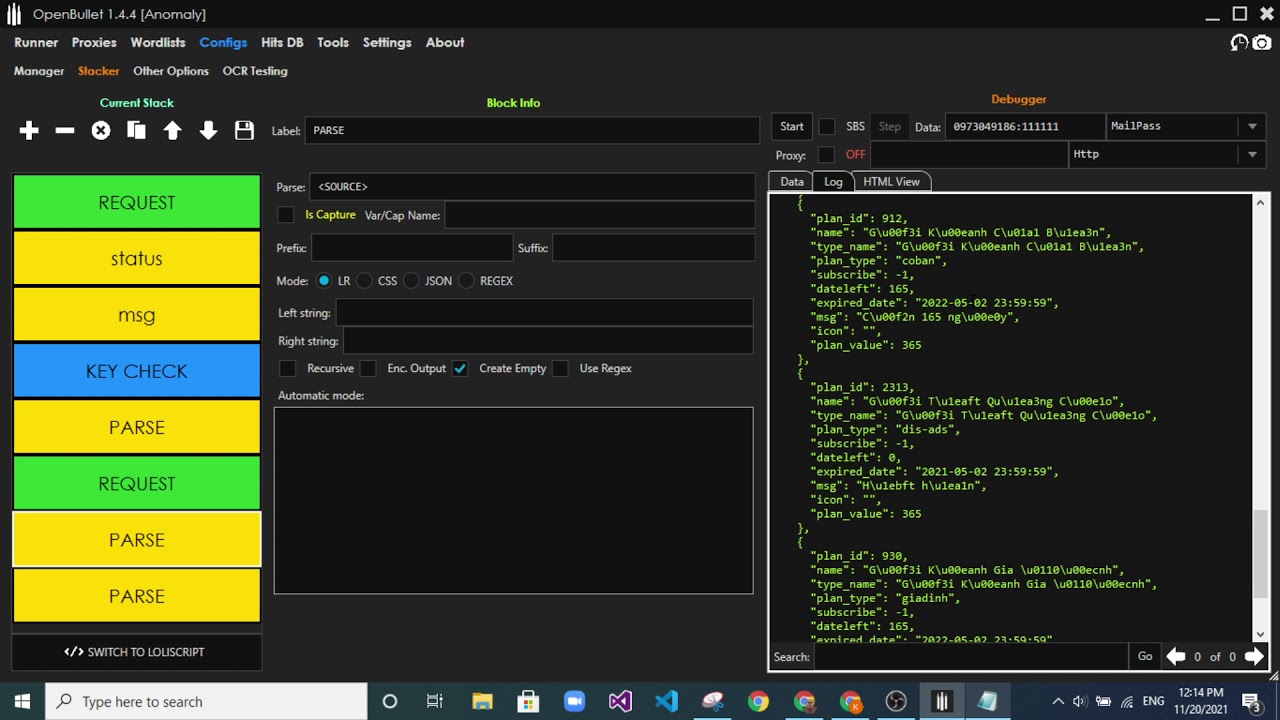Open the Proxies menu
Viewport: 1280px width, 720px height.
pyautogui.click(x=94, y=42)
